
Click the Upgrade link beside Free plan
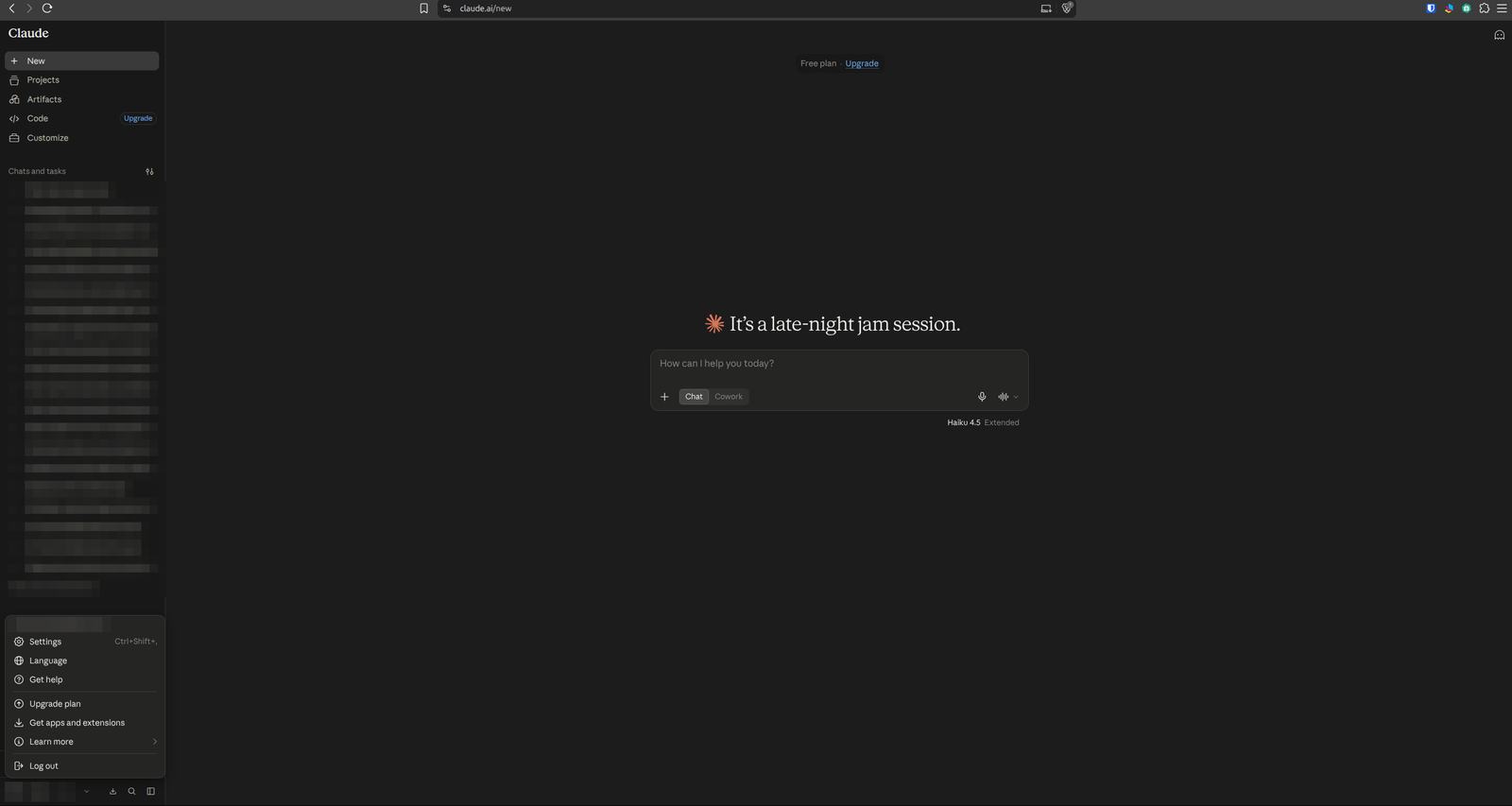[x=862, y=63]
